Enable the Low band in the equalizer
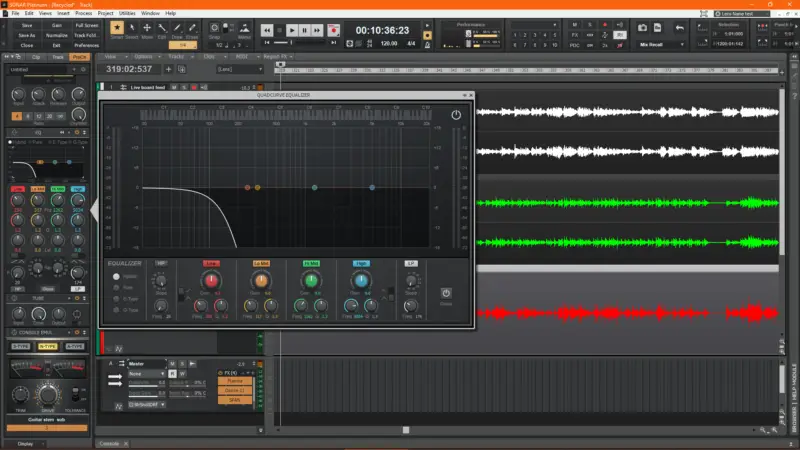The image size is (800, 450). coord(212,263)
